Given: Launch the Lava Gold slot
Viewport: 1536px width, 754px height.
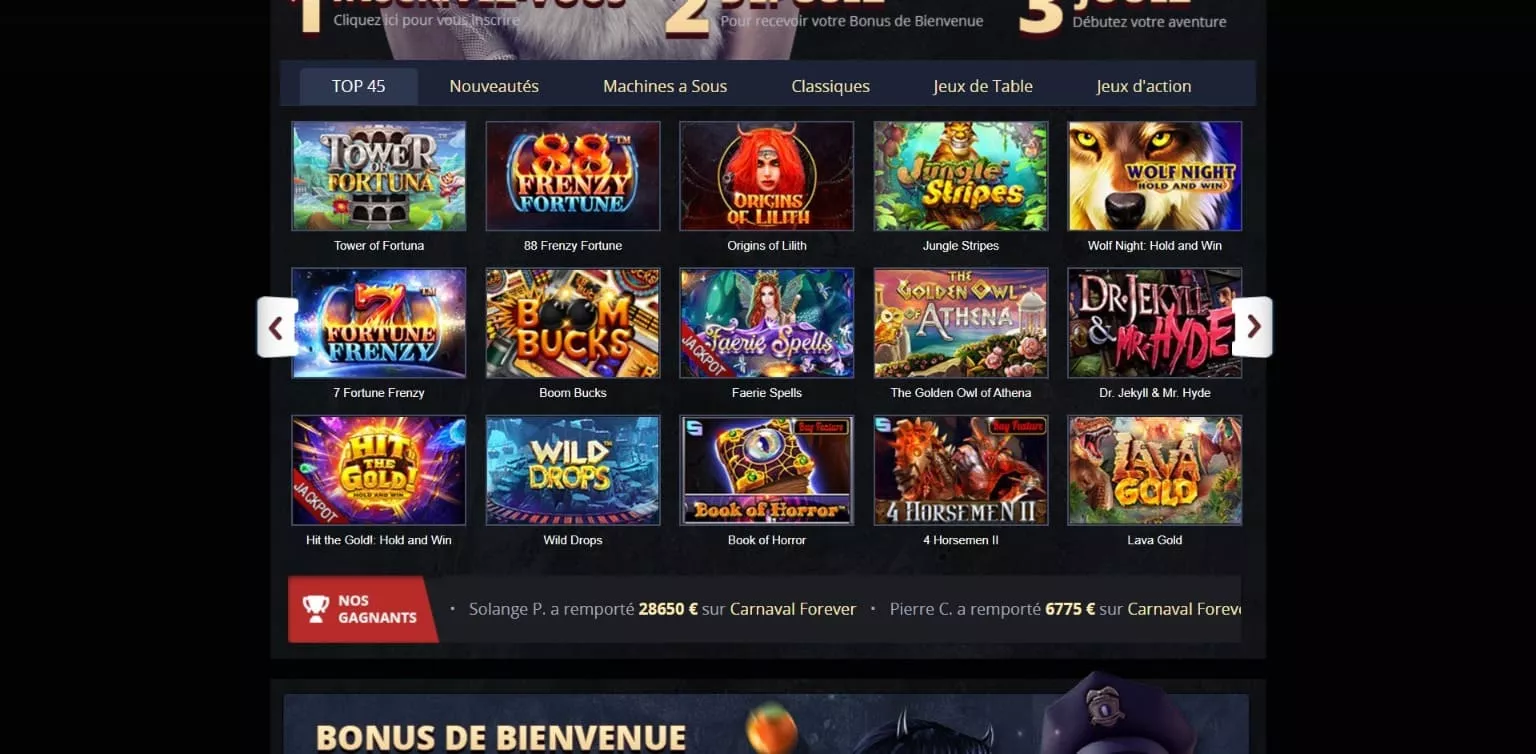Looking at the screenshot, I should (1155, 470).
